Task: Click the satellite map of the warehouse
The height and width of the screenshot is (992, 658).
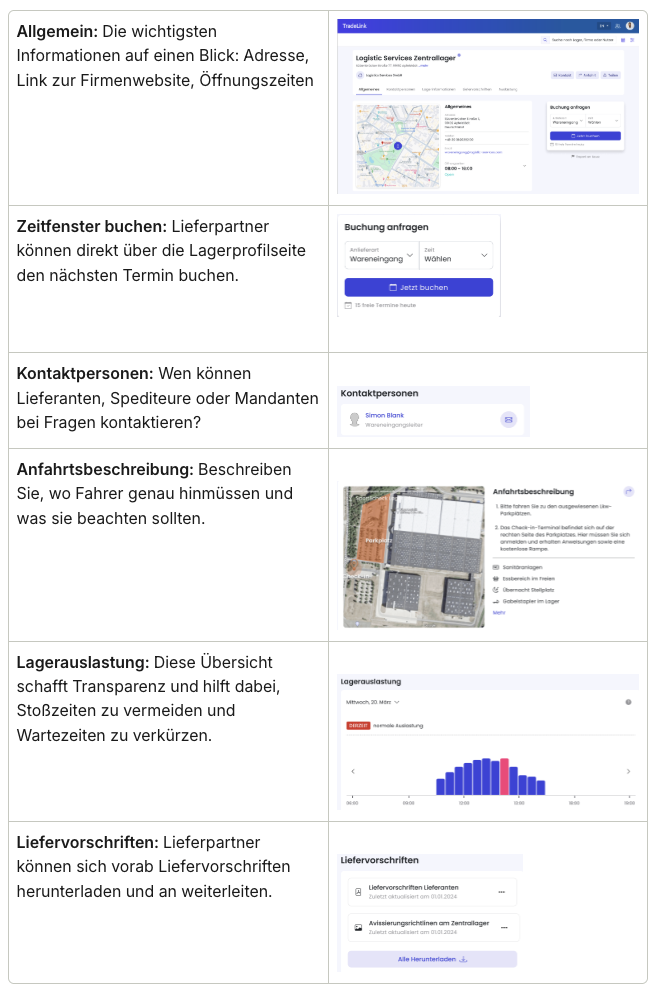Action: (413, 556)
